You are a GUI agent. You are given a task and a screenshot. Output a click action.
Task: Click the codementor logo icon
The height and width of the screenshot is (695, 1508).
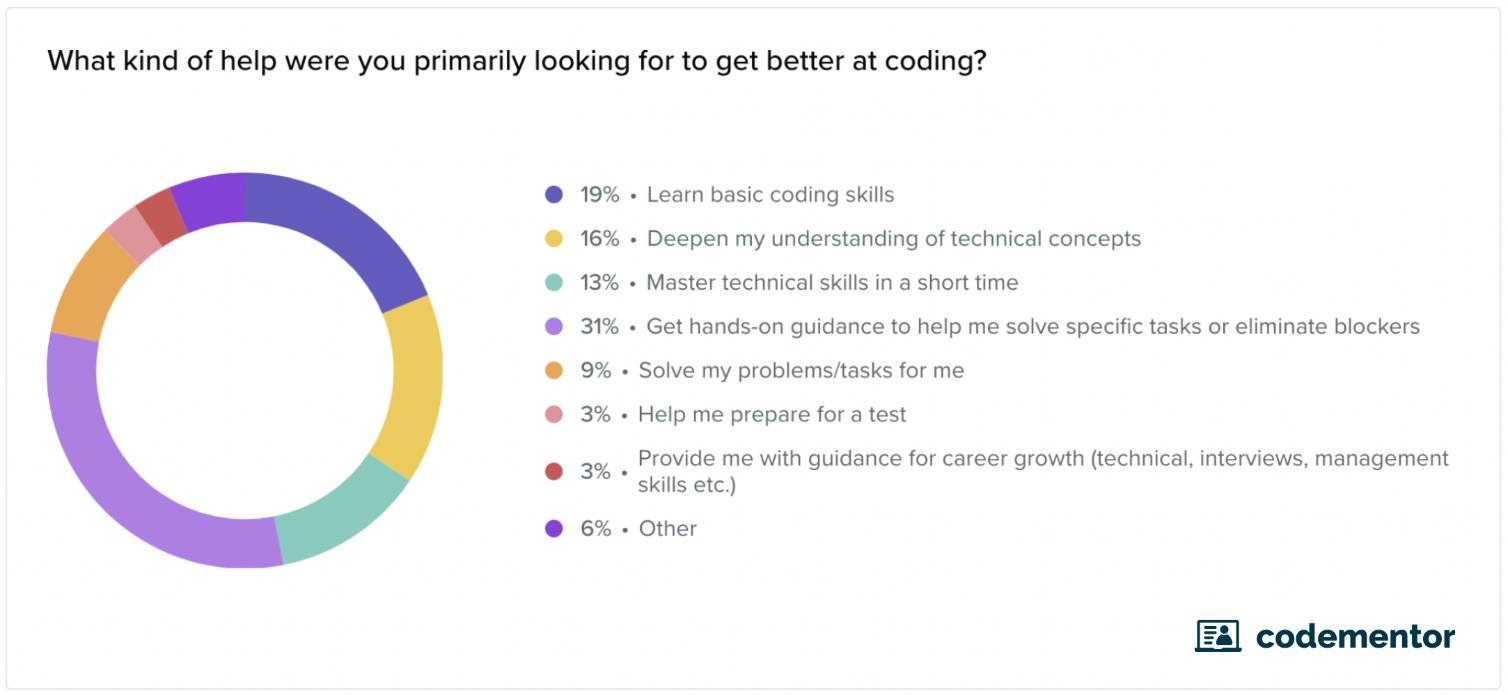point(1217,636)
